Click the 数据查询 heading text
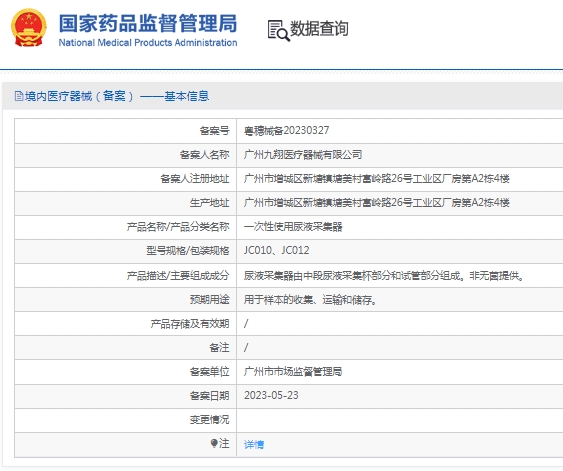 pos(319,29)
